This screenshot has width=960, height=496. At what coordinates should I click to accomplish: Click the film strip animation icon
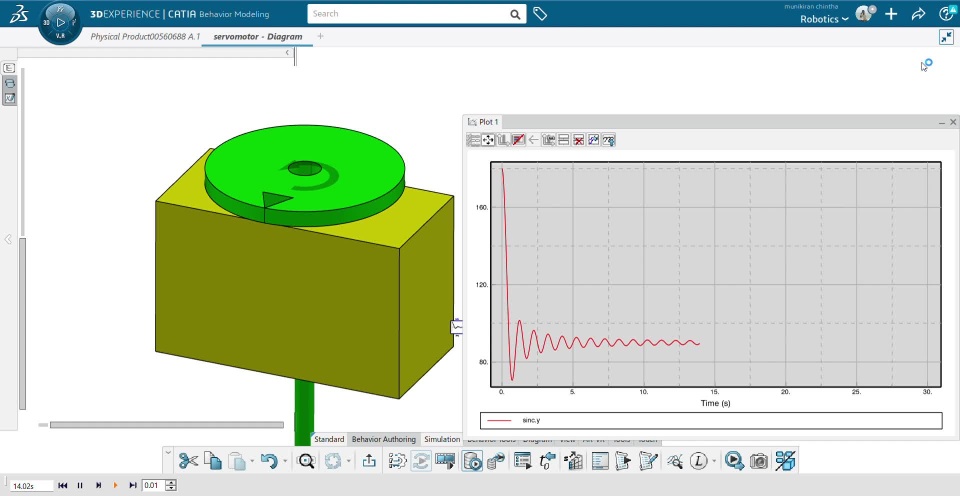(446, 460)
